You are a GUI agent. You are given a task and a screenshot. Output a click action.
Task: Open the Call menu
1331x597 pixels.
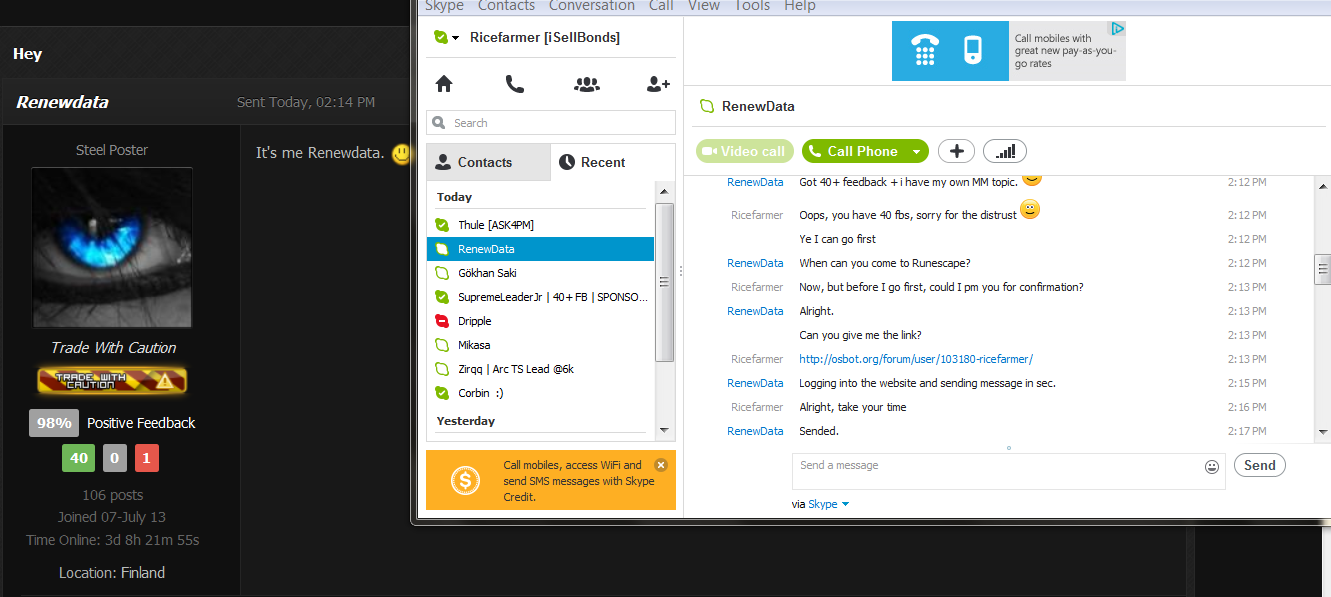pyautogui.click(x=661, y=6)
